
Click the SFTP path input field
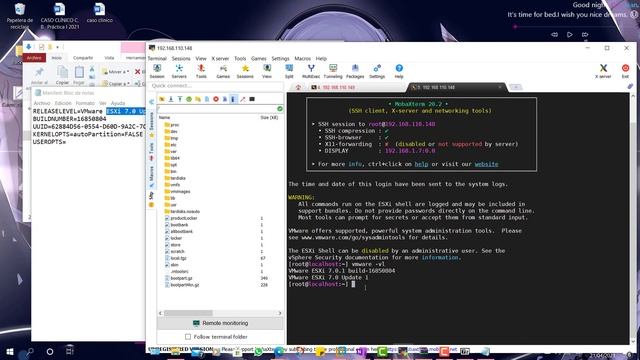pyautogui.click(x=217, y=109)
